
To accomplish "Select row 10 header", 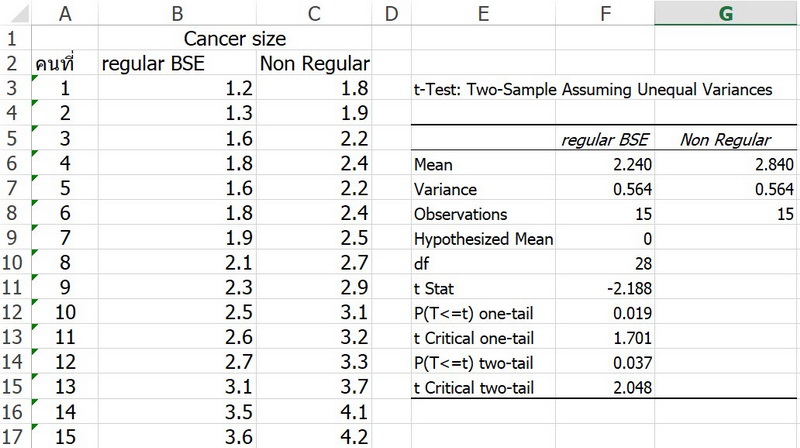I will 12,262.
